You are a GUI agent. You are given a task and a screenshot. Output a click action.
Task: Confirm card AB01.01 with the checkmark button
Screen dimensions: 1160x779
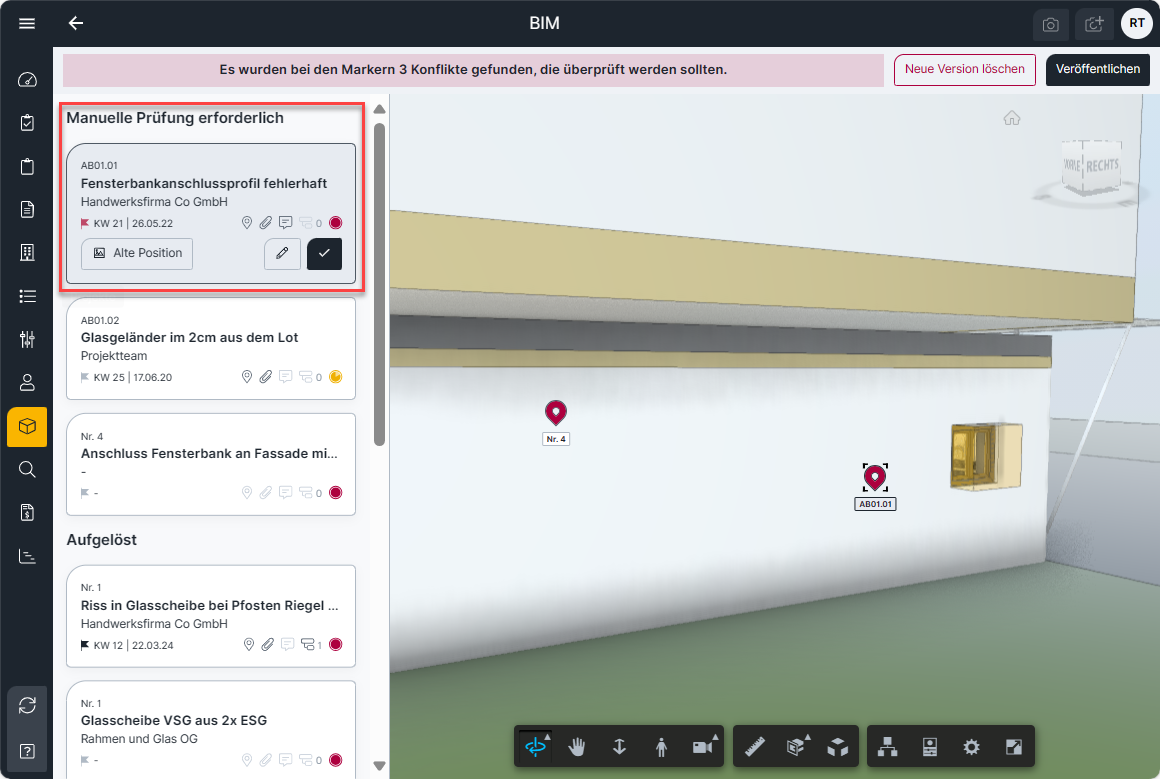click(x=324, y=254)
